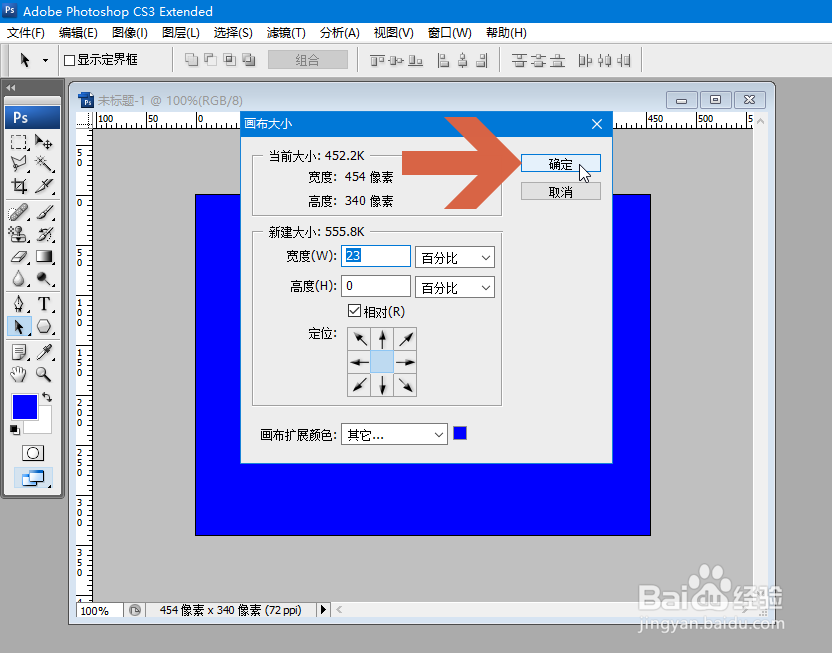This screenshot has height=653, width=832.
Task: Open 图层(L) menu
Action: pos(180,33)
